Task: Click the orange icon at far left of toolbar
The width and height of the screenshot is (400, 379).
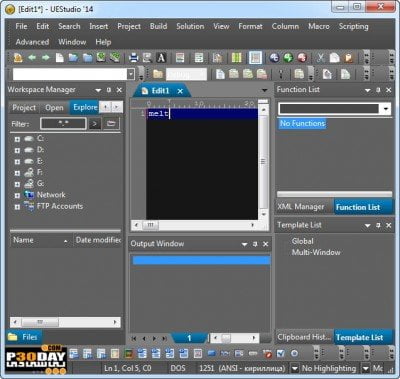Action: [18, 58]
